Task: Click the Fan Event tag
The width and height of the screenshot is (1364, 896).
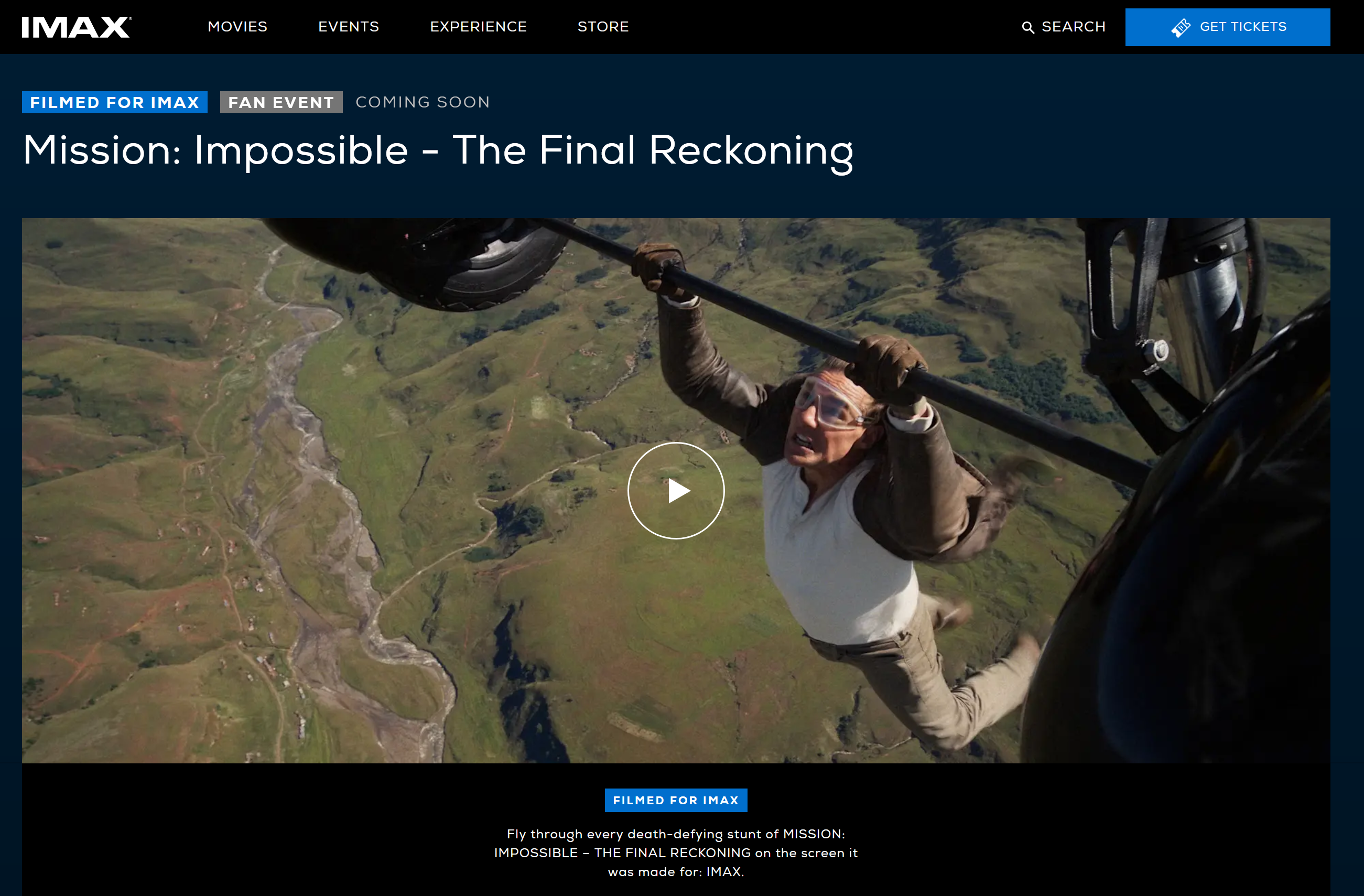Action: [x=281, y=103]
